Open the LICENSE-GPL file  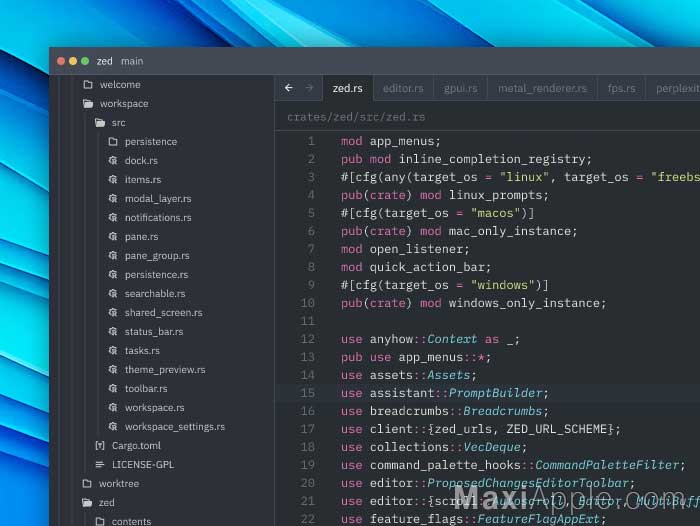tap(143, 464)
